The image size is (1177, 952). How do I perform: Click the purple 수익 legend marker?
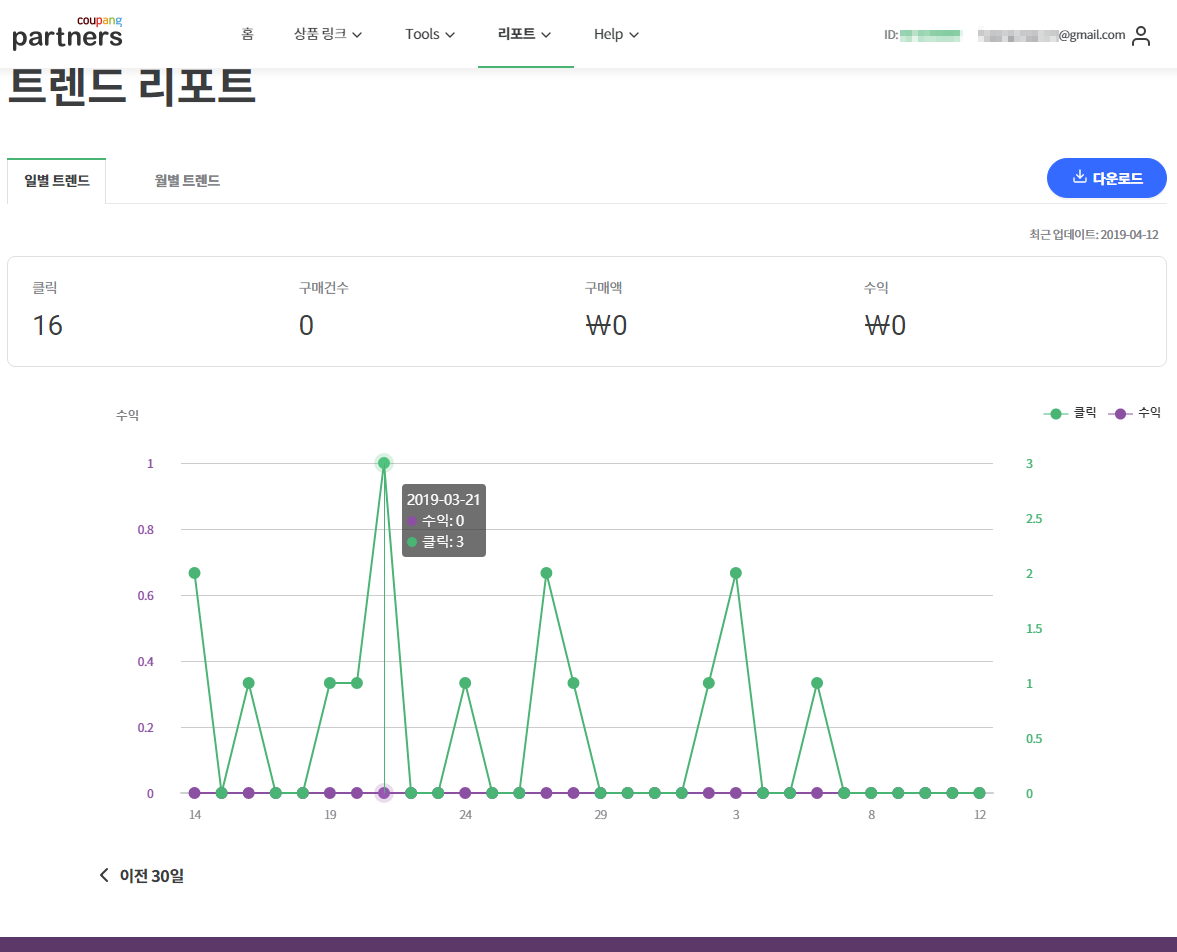[1119, 412]
